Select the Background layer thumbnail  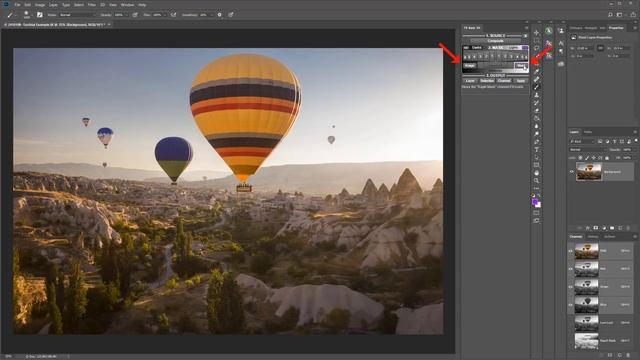point(589,171)
